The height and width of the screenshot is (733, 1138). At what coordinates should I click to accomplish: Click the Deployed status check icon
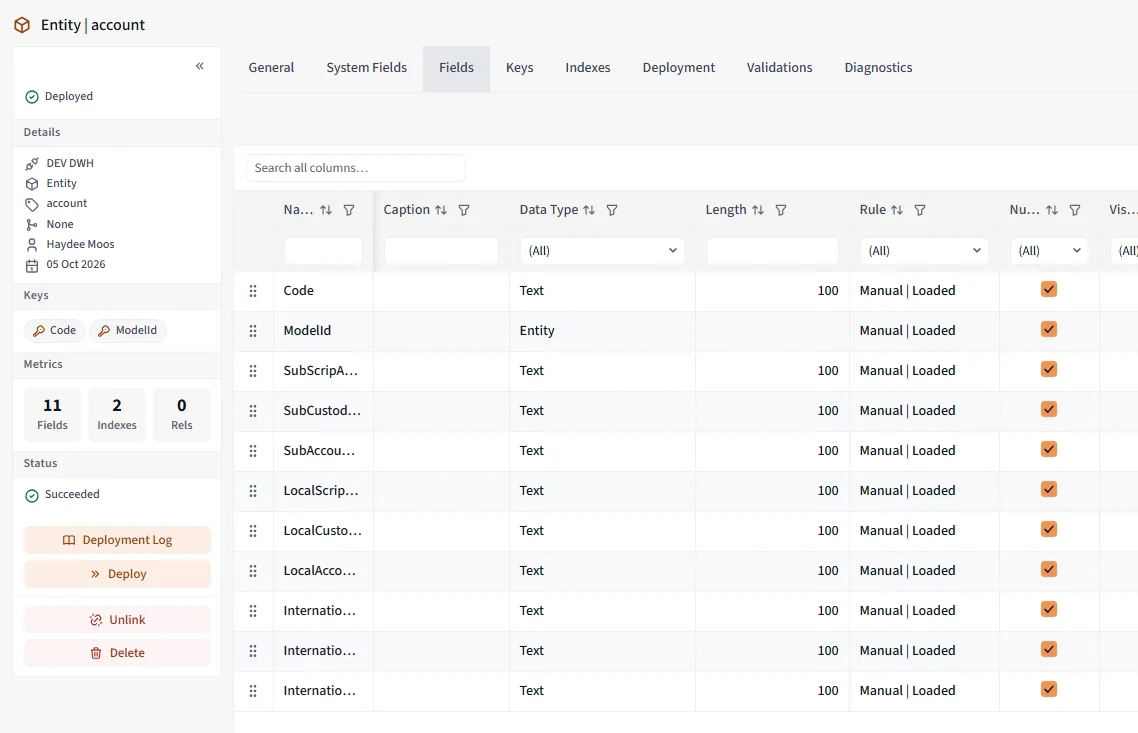[x=32, y=97]
